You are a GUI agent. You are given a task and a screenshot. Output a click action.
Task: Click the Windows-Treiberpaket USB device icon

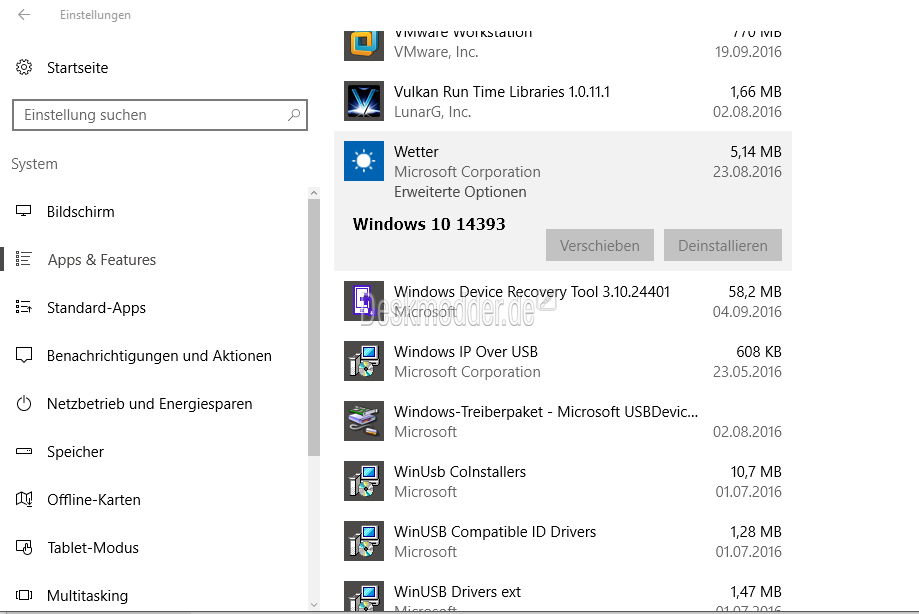(364, 421)
